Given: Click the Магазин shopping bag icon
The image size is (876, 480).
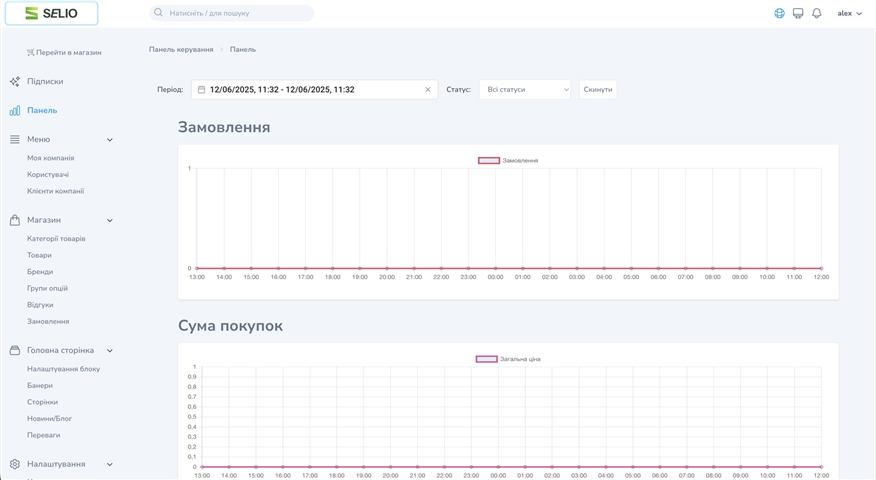Looking at the screenshot, I should tap(14, 220).
